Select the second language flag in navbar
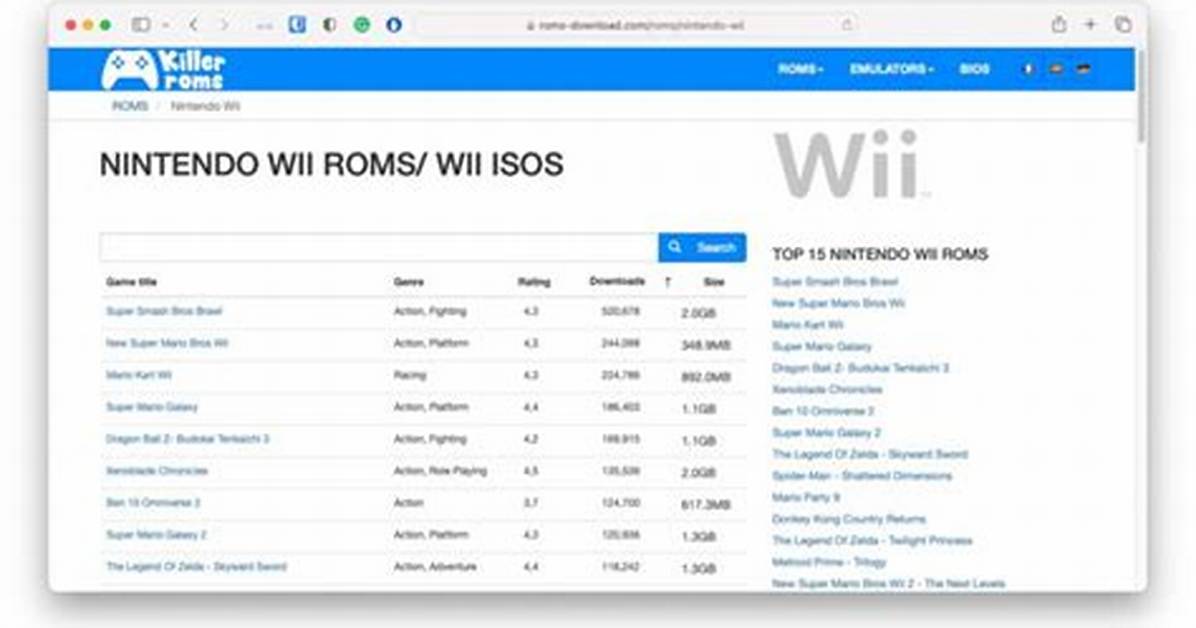The width and height of the screenshot is (1196, 628). point(1056,69)
